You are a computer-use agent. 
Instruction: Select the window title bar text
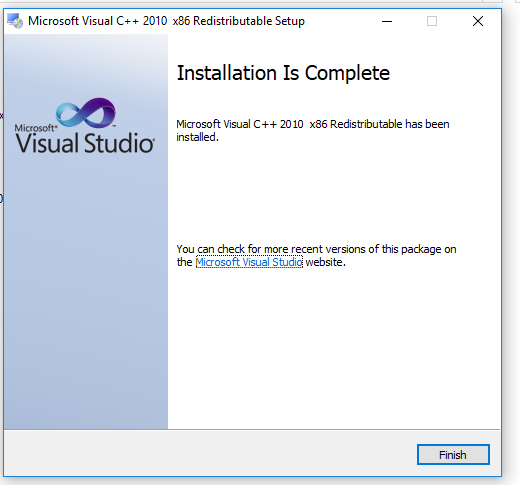(x=166, y=21)
